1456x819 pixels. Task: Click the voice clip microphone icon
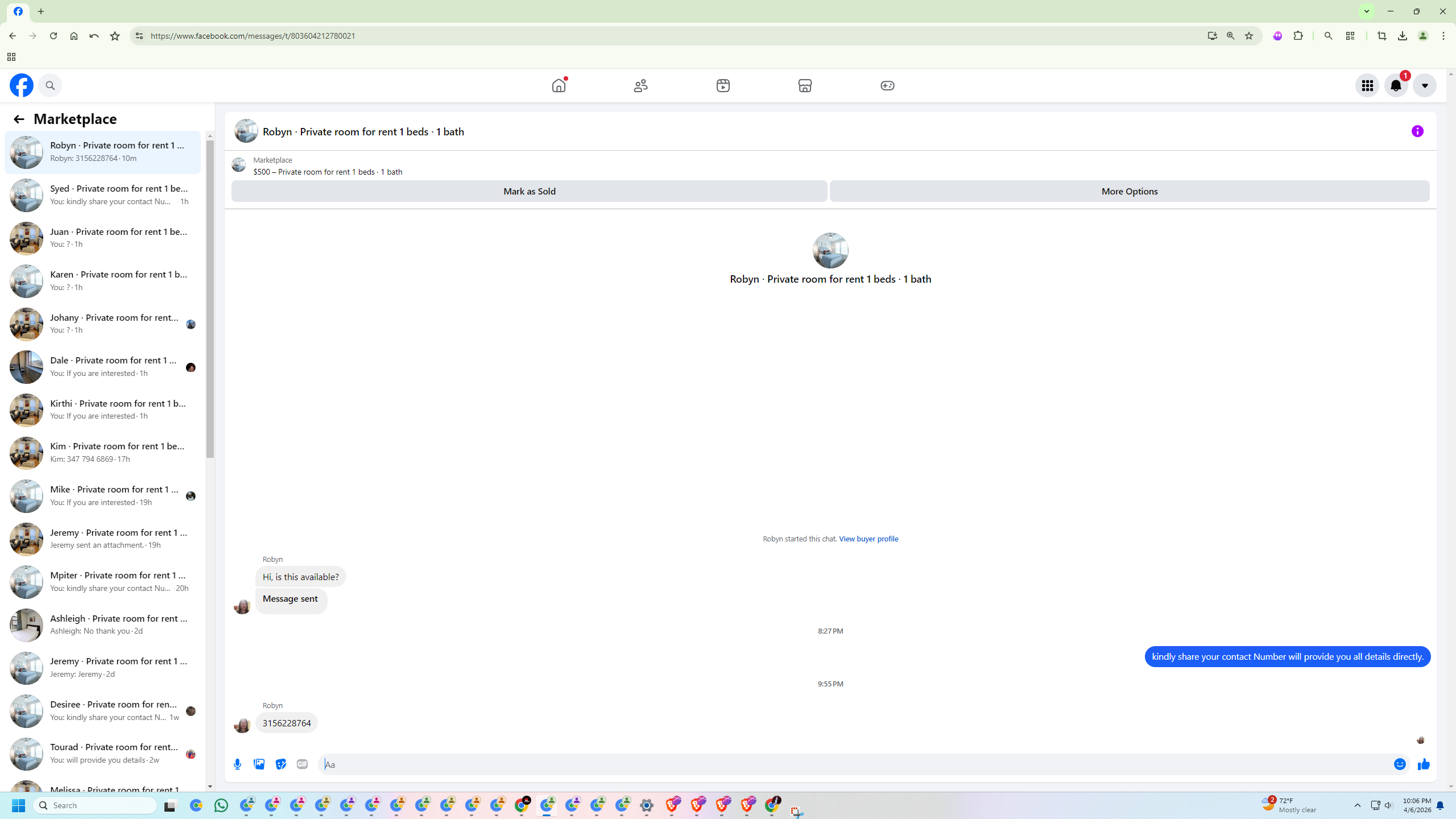pyautogui.click(x=238, y=764)
